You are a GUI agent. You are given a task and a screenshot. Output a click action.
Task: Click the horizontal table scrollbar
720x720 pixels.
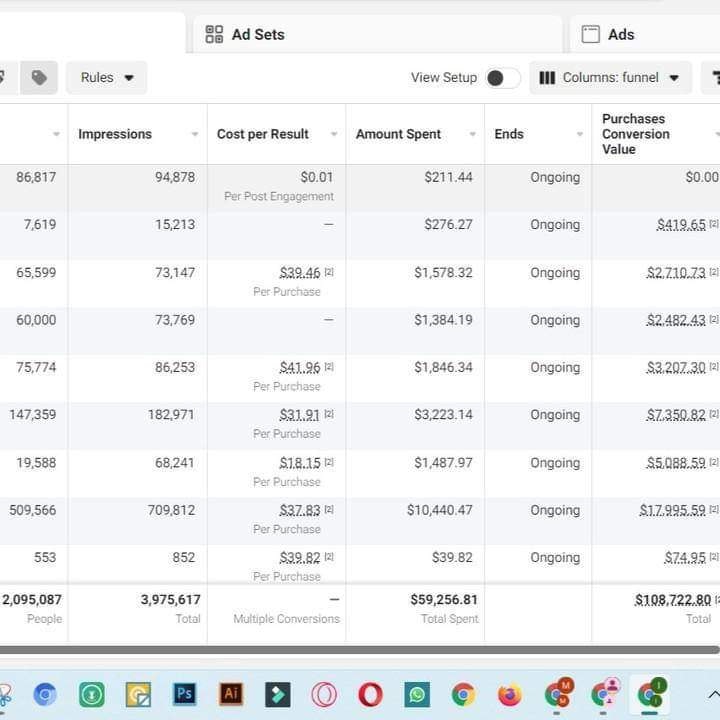tap(360, 650)
